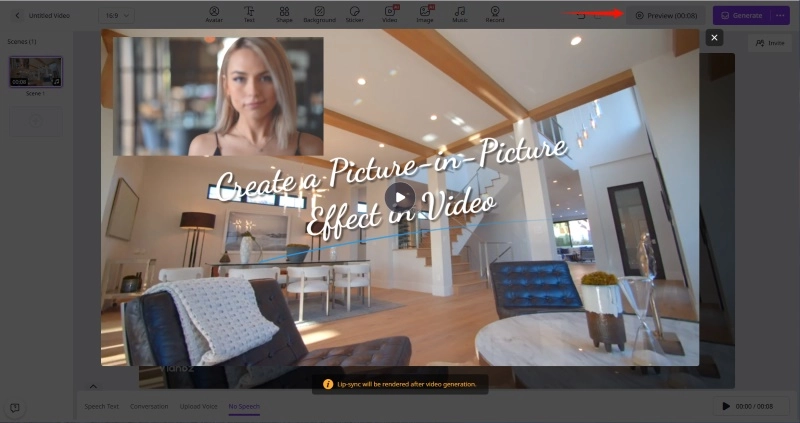
Task: Open the feedback icon in bottom-left corner
Action: 15,407
